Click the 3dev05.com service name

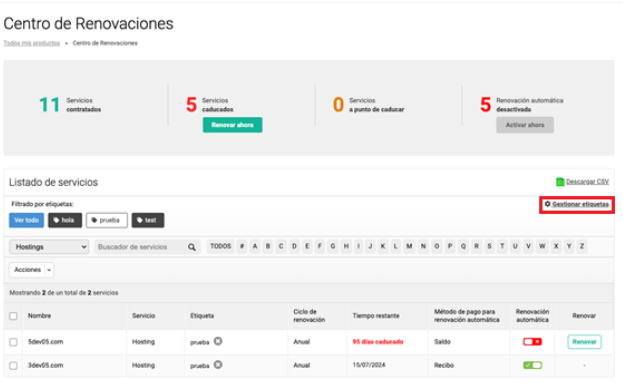tap(45, 365)
